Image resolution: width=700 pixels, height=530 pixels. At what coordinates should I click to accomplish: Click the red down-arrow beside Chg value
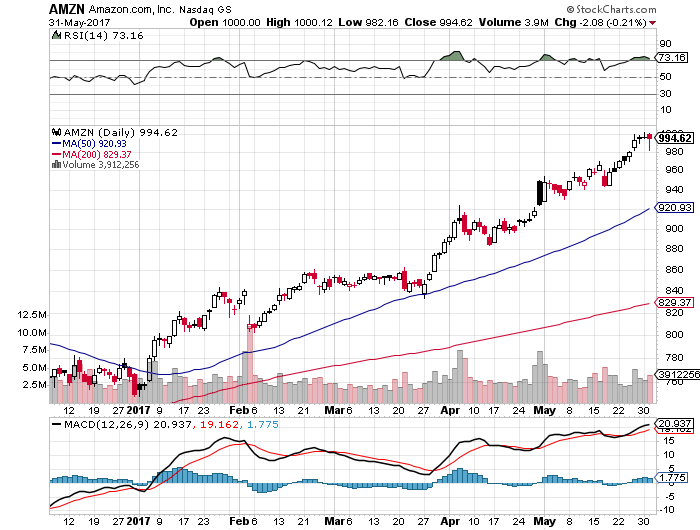point(653,22)
